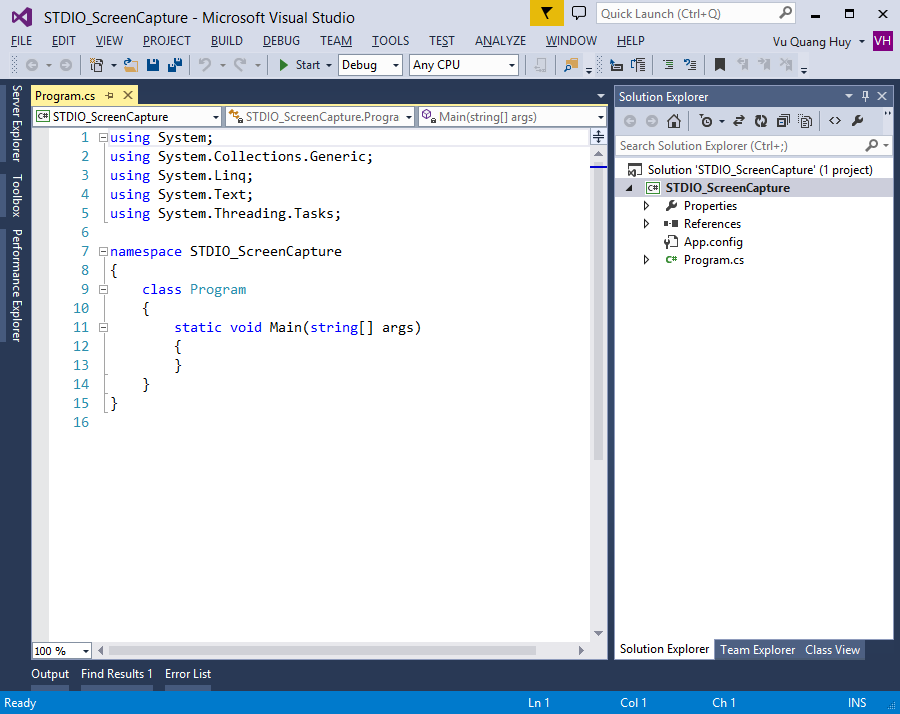Click the Collapse All icon in Solution Explorer
The image size is (900, 714).
783,121
